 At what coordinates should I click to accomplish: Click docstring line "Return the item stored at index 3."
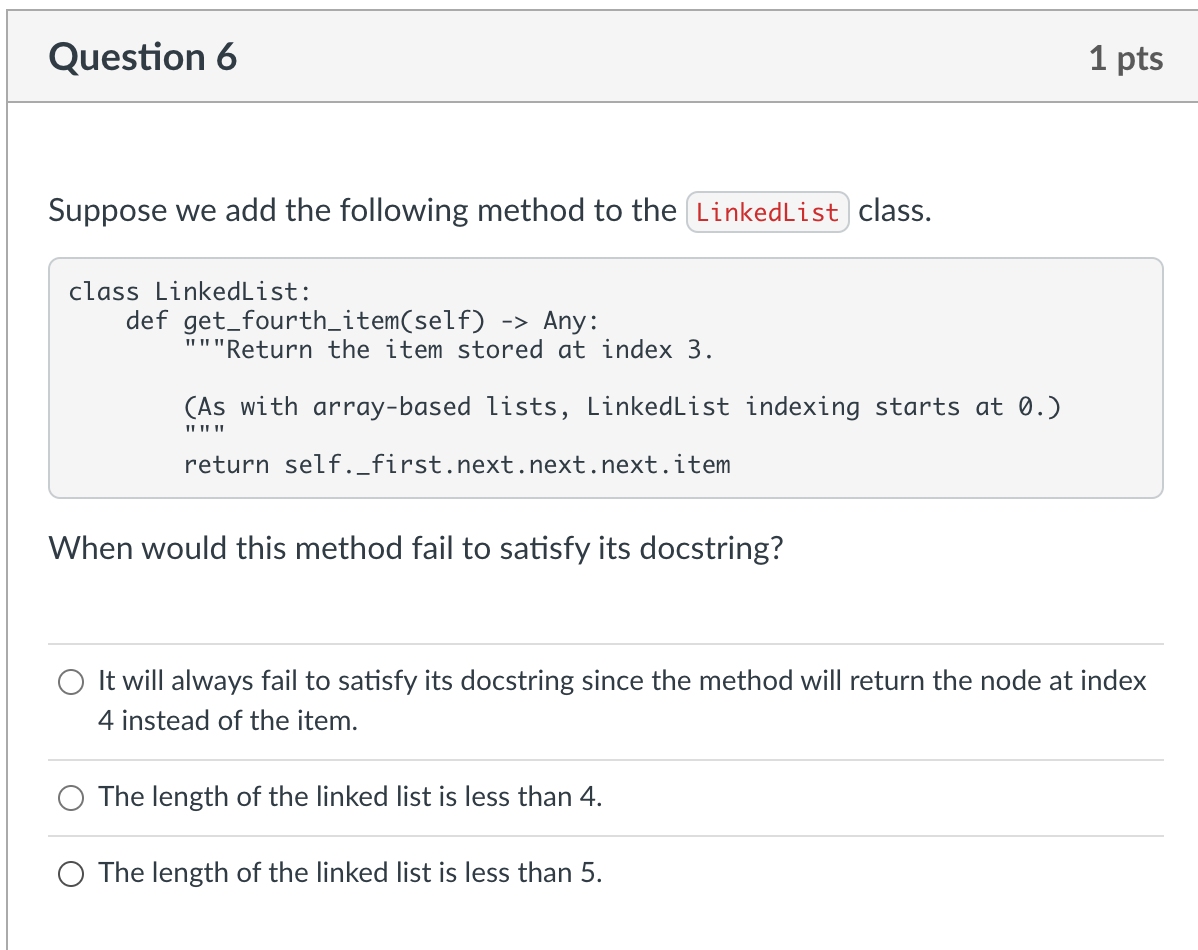tap(450, 350)
